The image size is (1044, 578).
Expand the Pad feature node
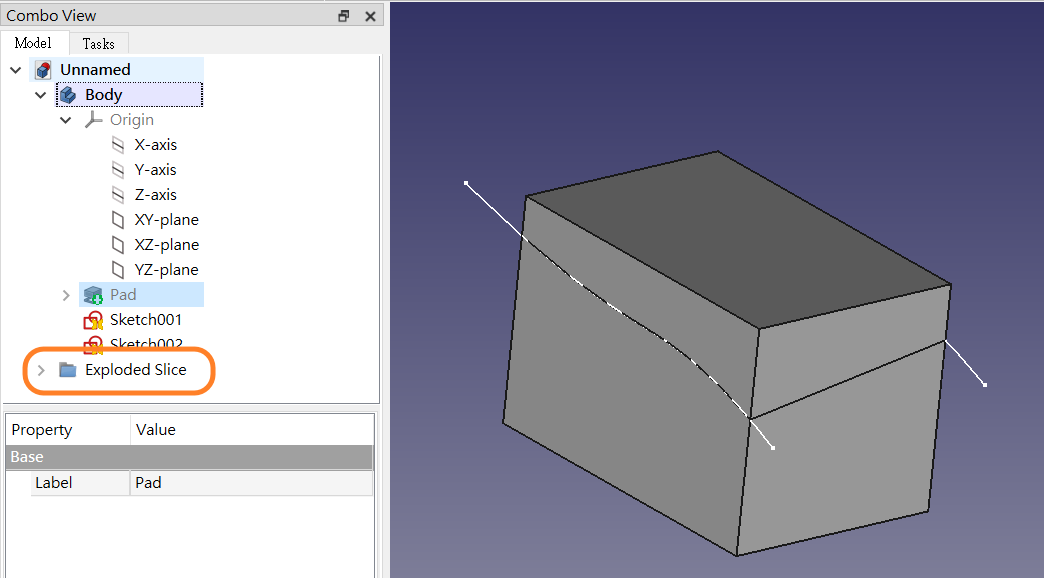point(66,295)
